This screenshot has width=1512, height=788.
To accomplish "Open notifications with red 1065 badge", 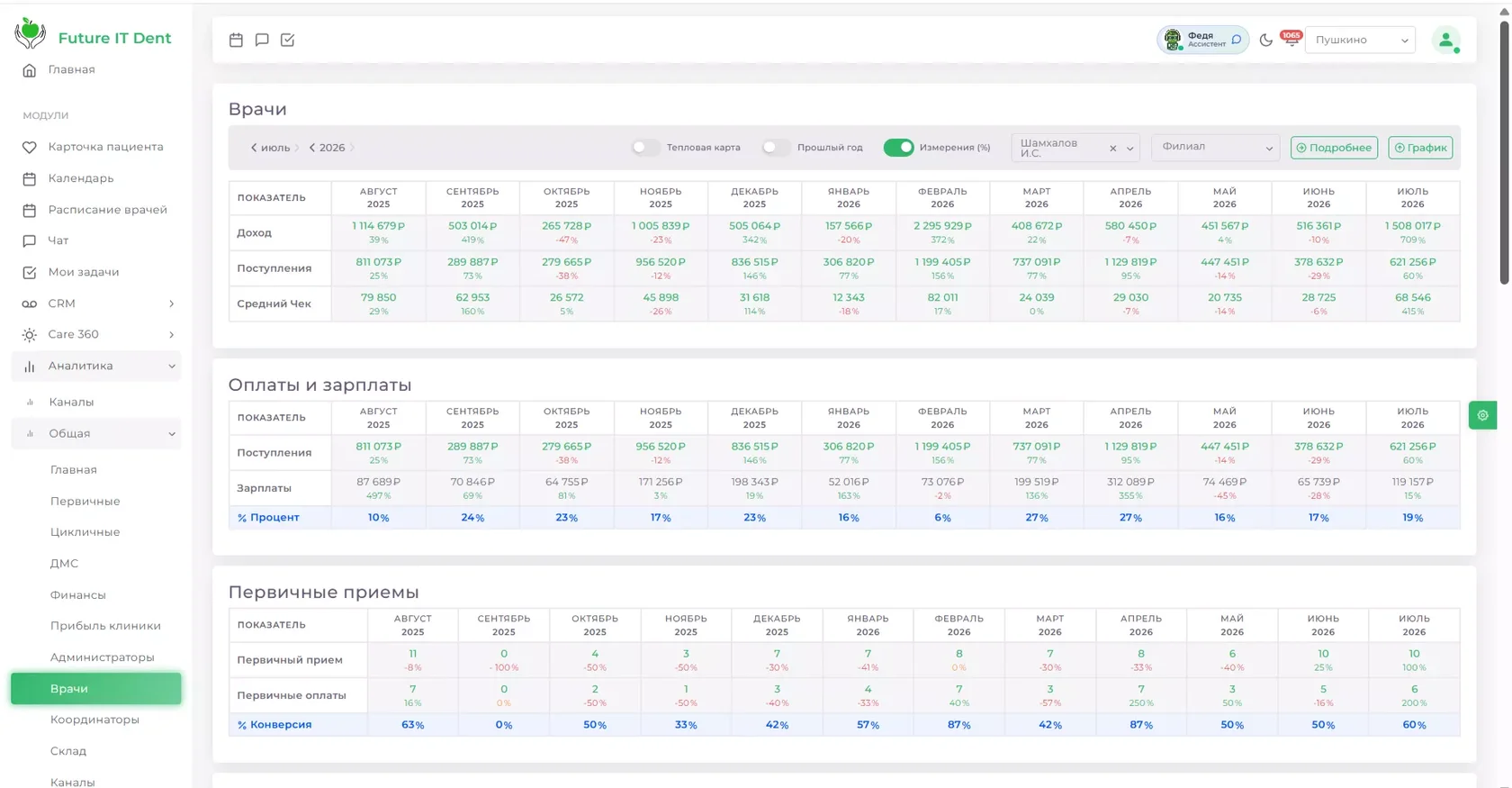I will click(1291, 39).
